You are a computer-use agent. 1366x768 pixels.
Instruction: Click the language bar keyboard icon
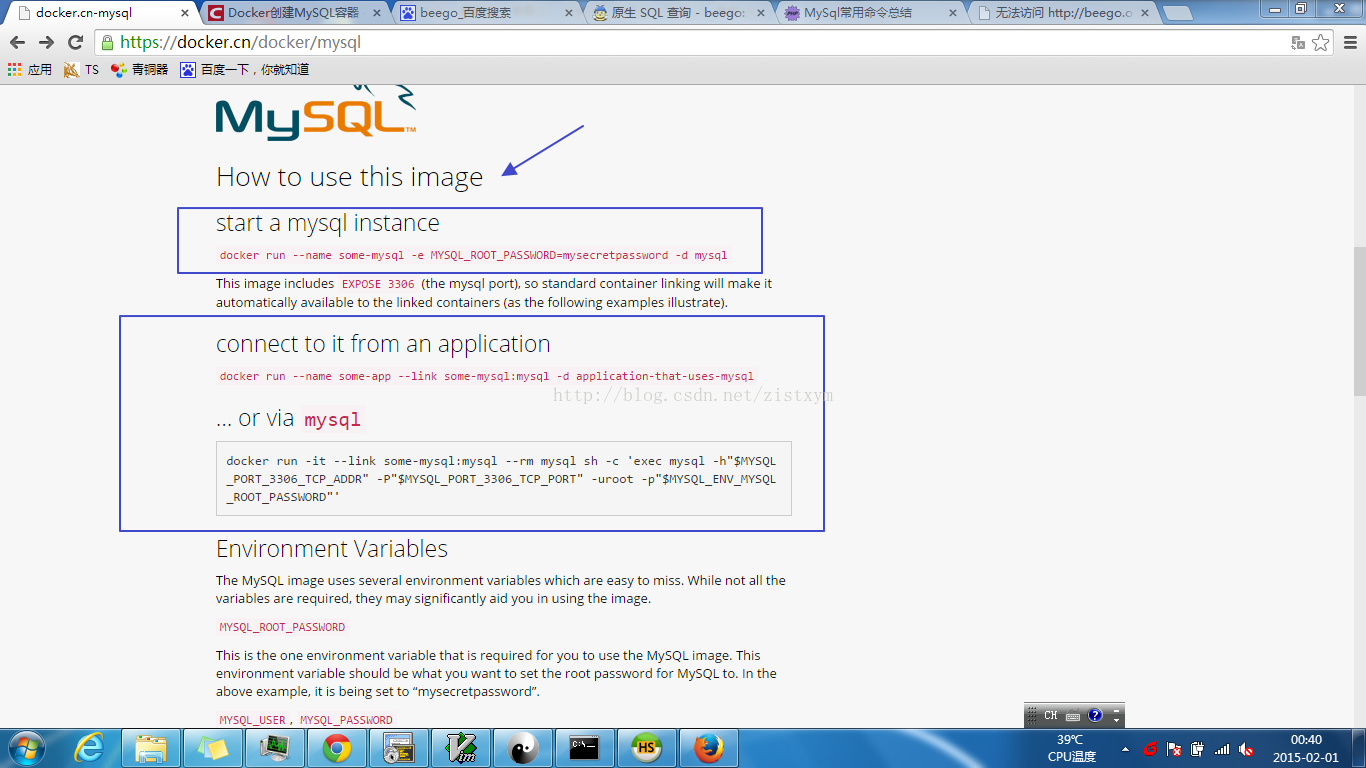(1073, 716)
